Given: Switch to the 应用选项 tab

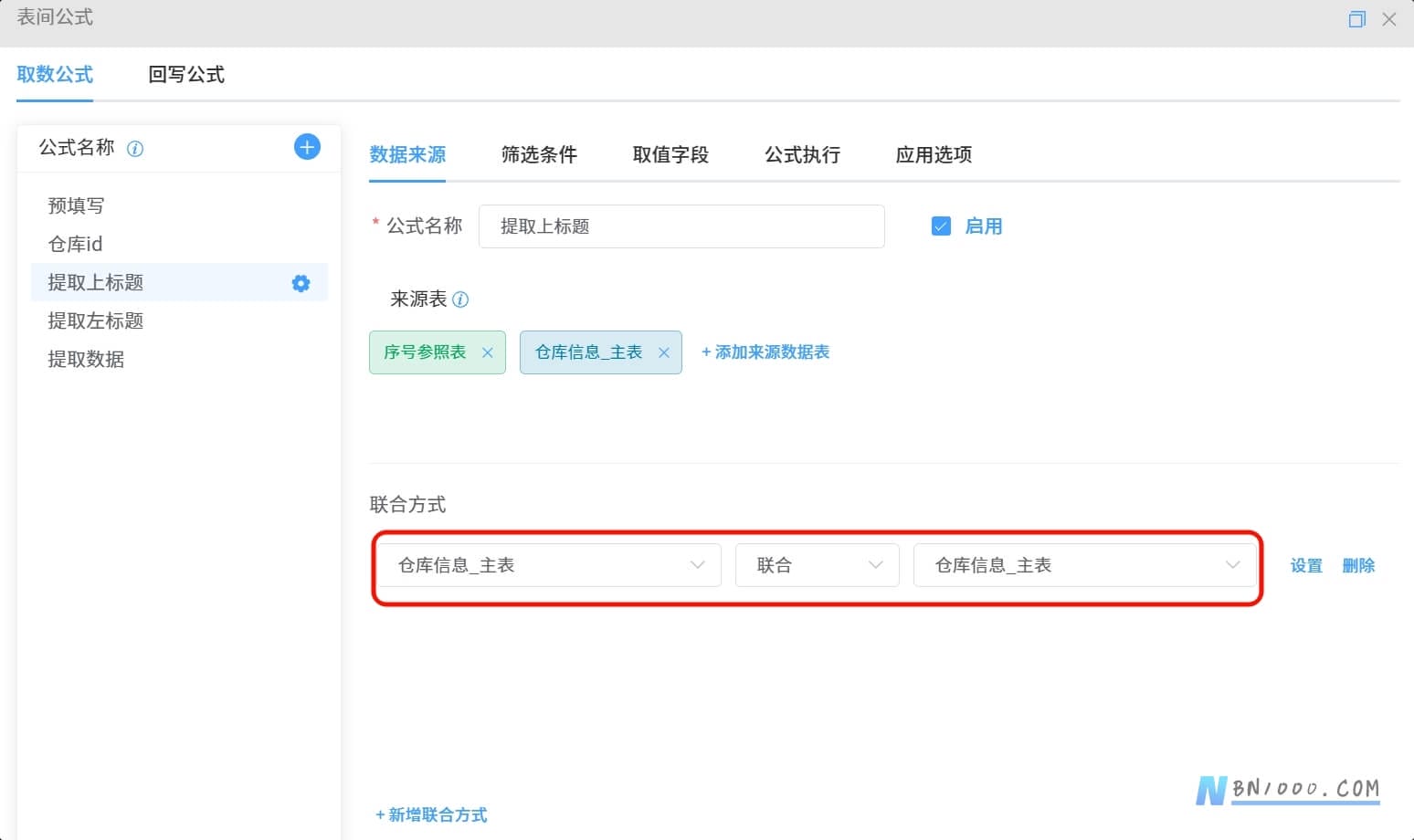Looking at the screenshot, I should [x=934, y=155].
